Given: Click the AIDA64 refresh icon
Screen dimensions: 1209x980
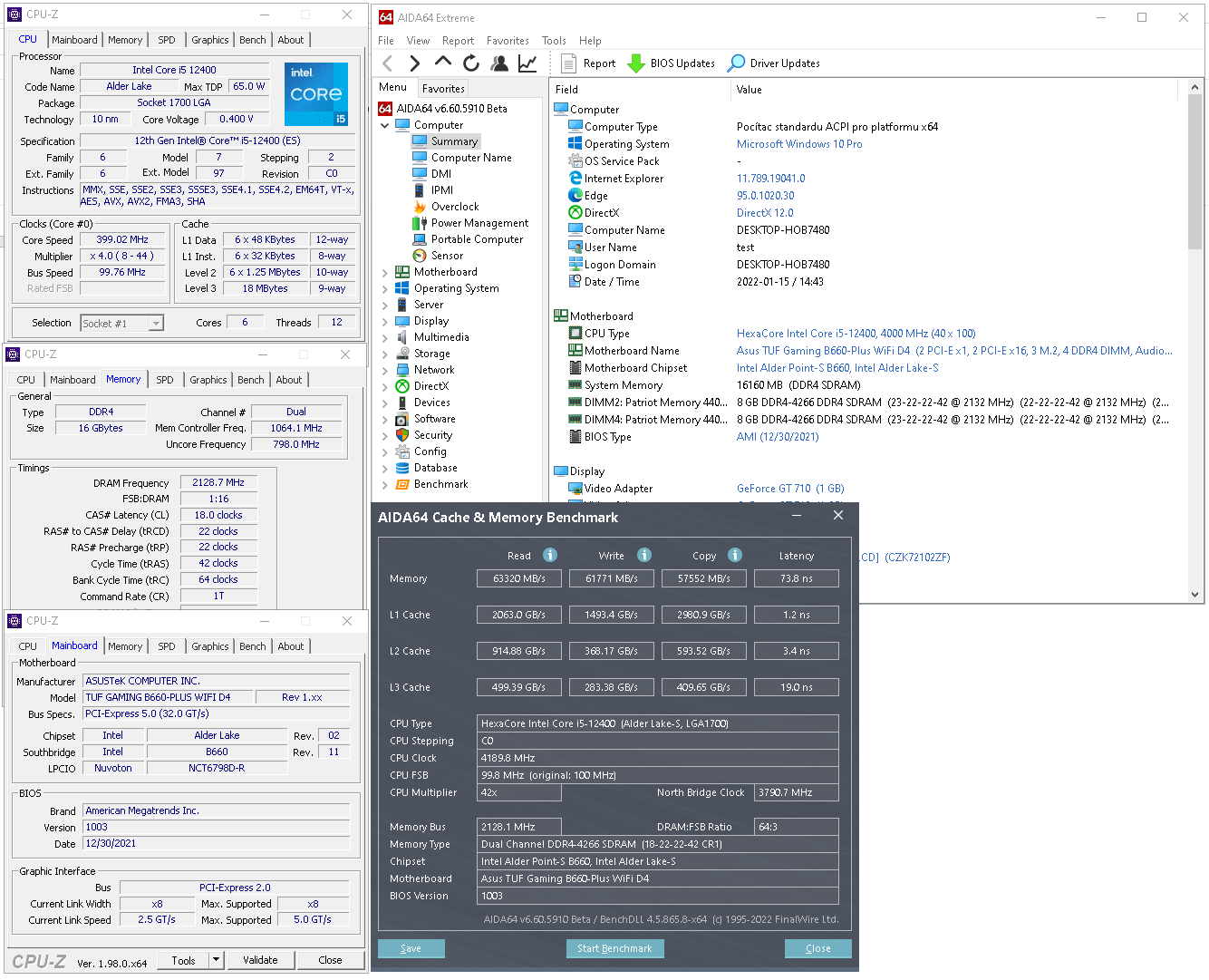Looking at the screenshot, I should (471, 63).
